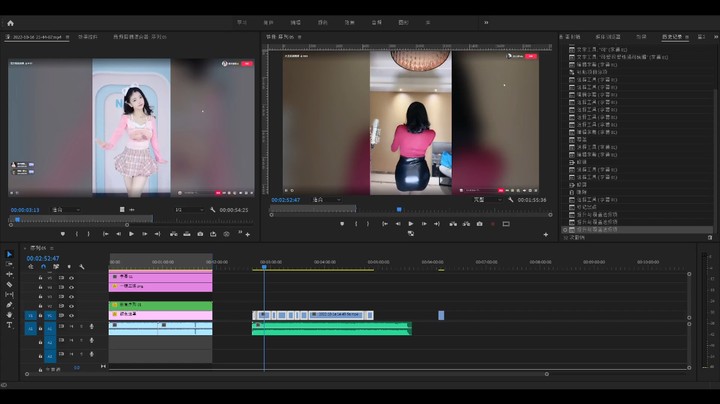
Task: Click Drag Video Only icon in Source monitor
Action: tap(122, 210)
